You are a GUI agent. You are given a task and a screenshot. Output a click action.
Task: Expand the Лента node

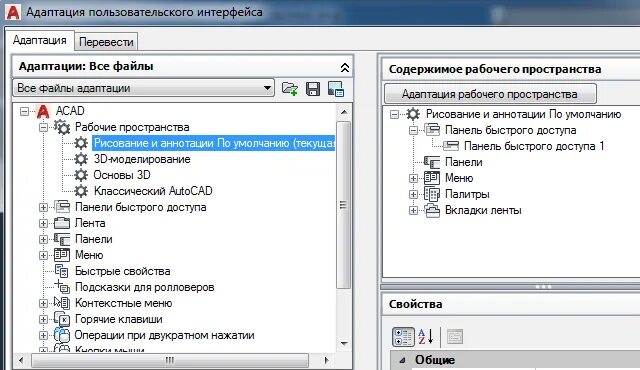43,223
